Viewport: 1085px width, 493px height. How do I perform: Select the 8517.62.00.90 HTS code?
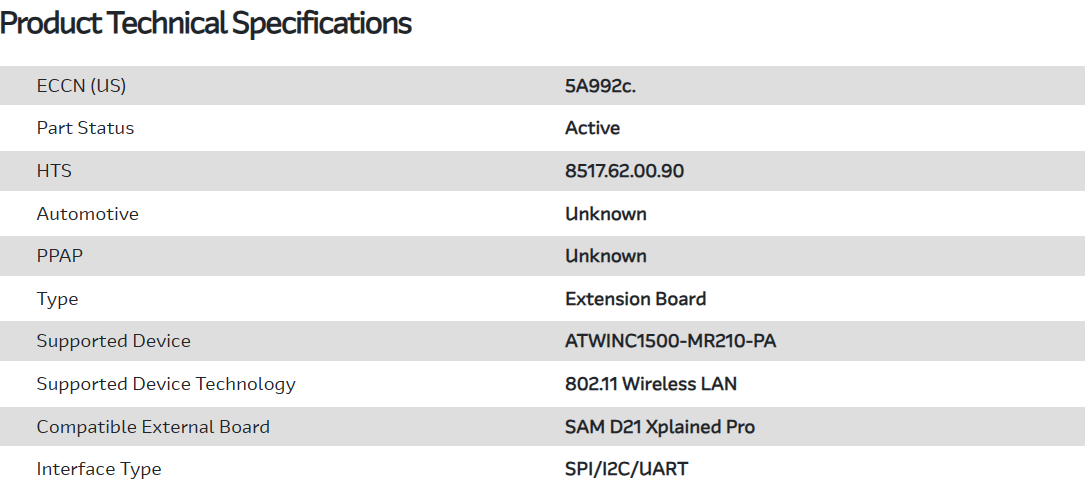(624, 171)
